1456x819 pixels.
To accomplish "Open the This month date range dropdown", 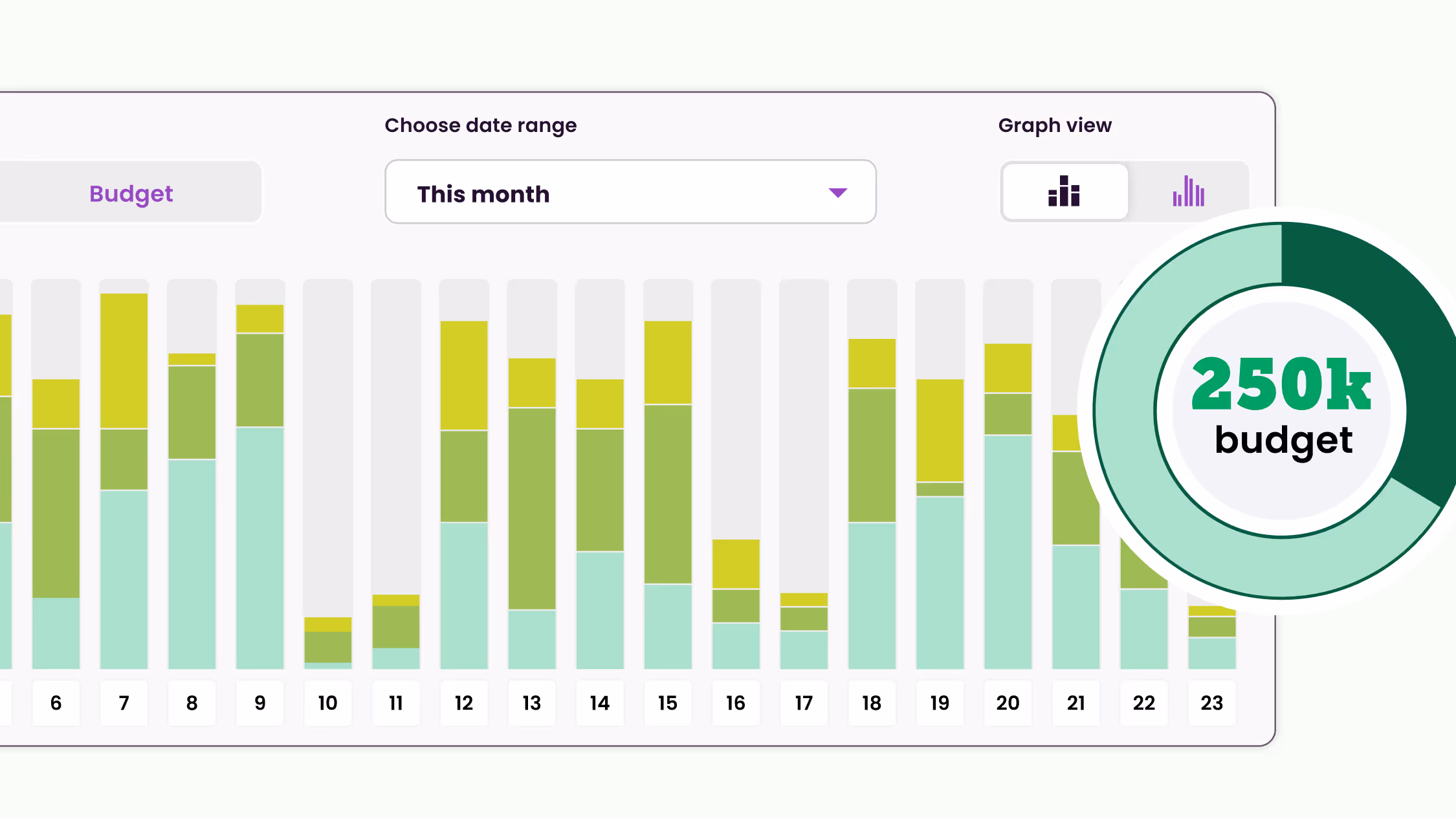I will 630,192.
